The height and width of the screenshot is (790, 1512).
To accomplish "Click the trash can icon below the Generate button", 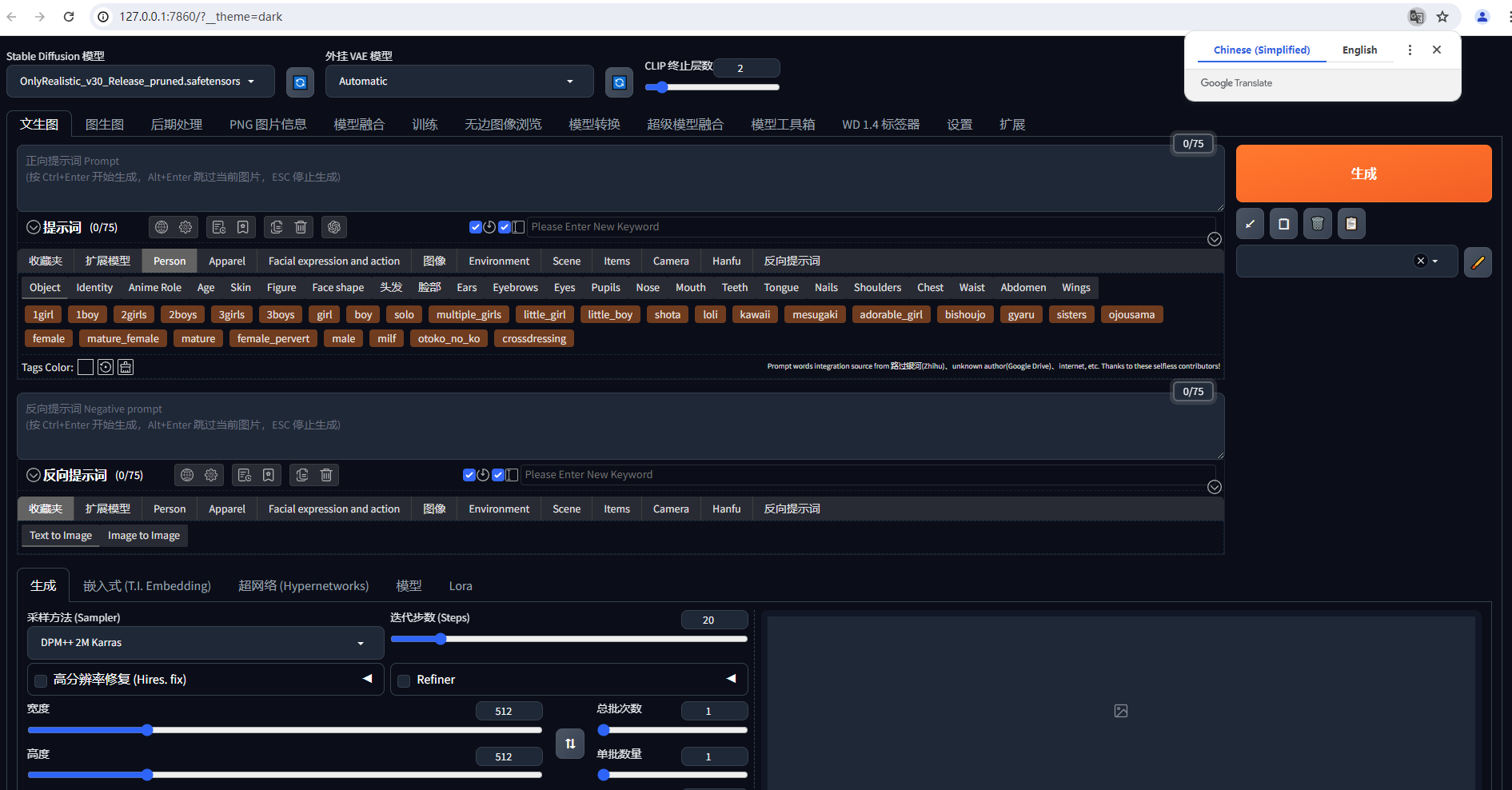I will coord(1318,224).
